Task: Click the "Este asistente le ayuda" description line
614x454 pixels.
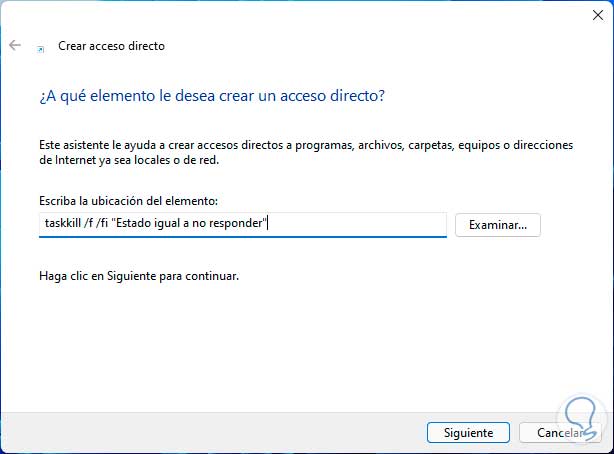Action: coord(306,145)
